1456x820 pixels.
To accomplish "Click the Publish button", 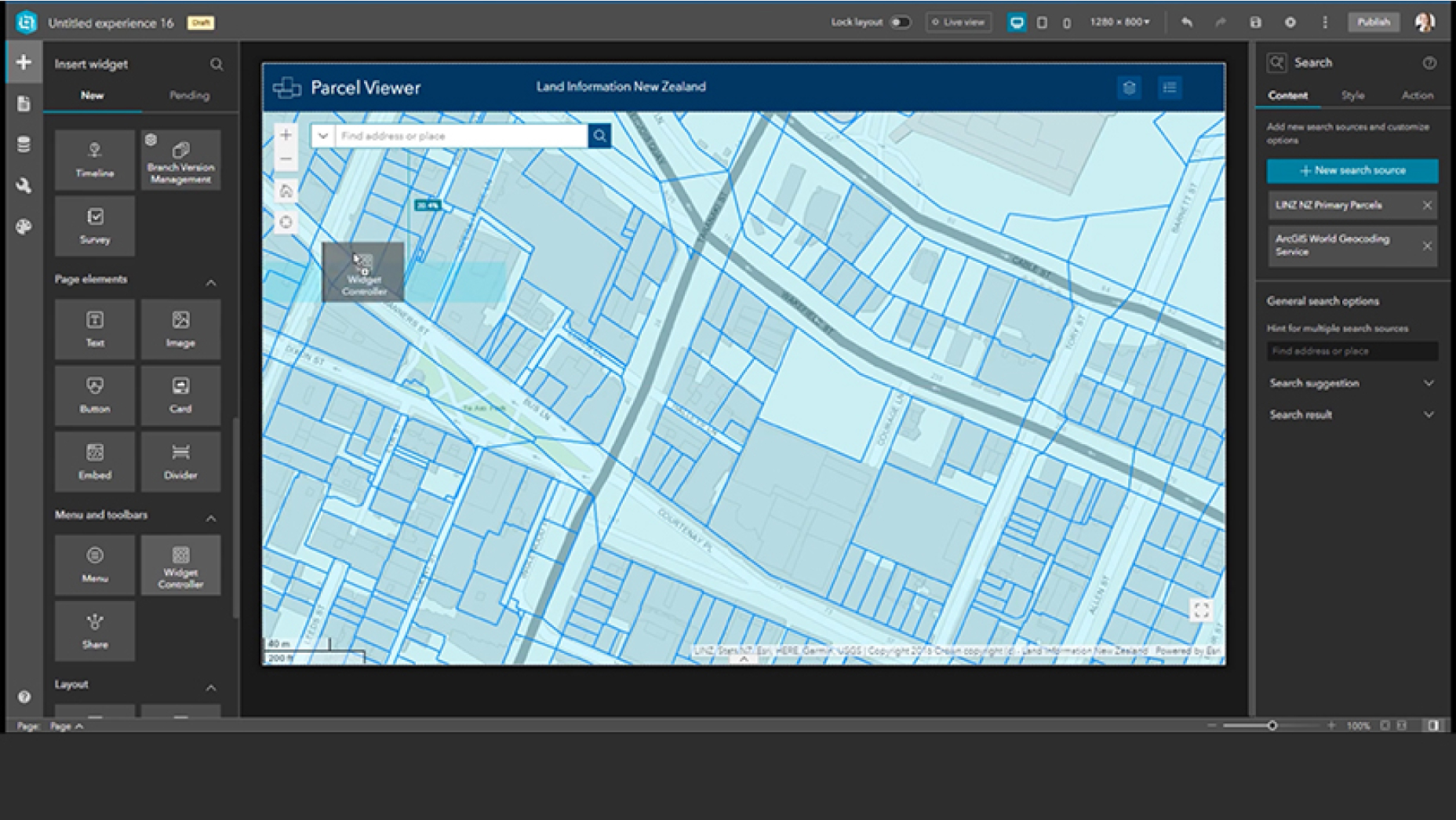I will click(x=1373, y=22).
